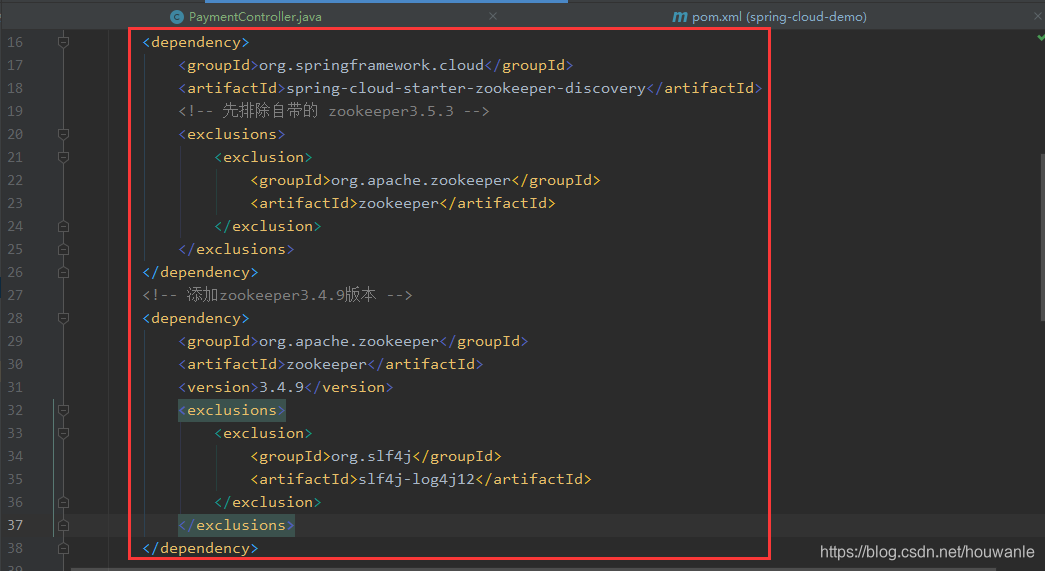Click slf4j-log4j12 artifactId text
1045x571 pixels.
click(417, 479)
